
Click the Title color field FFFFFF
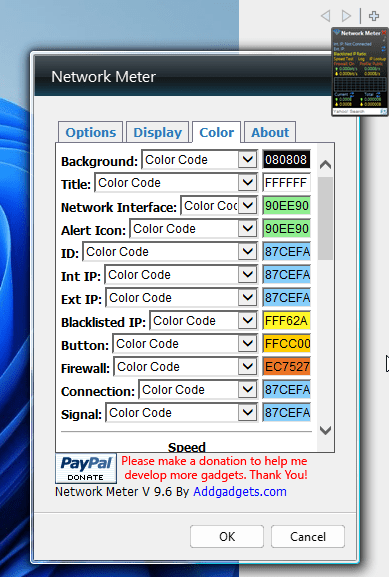pos(286,183)
